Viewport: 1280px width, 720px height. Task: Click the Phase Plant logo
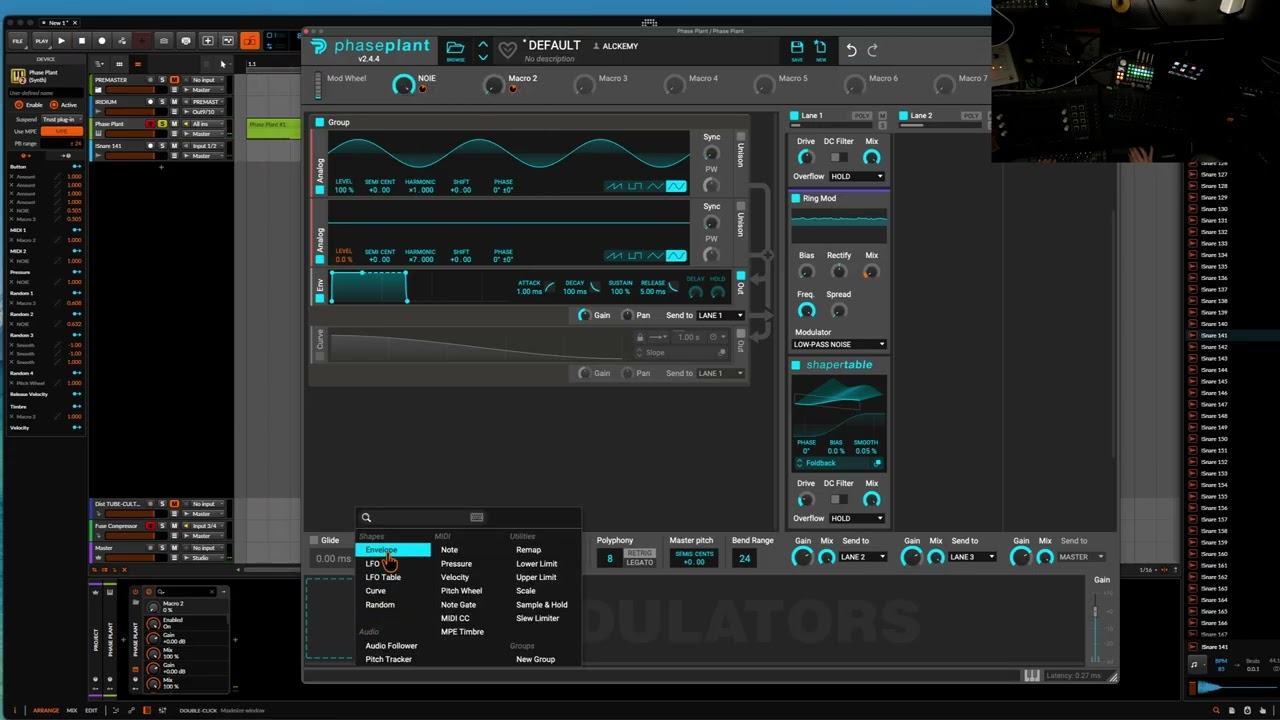(371, 49)
